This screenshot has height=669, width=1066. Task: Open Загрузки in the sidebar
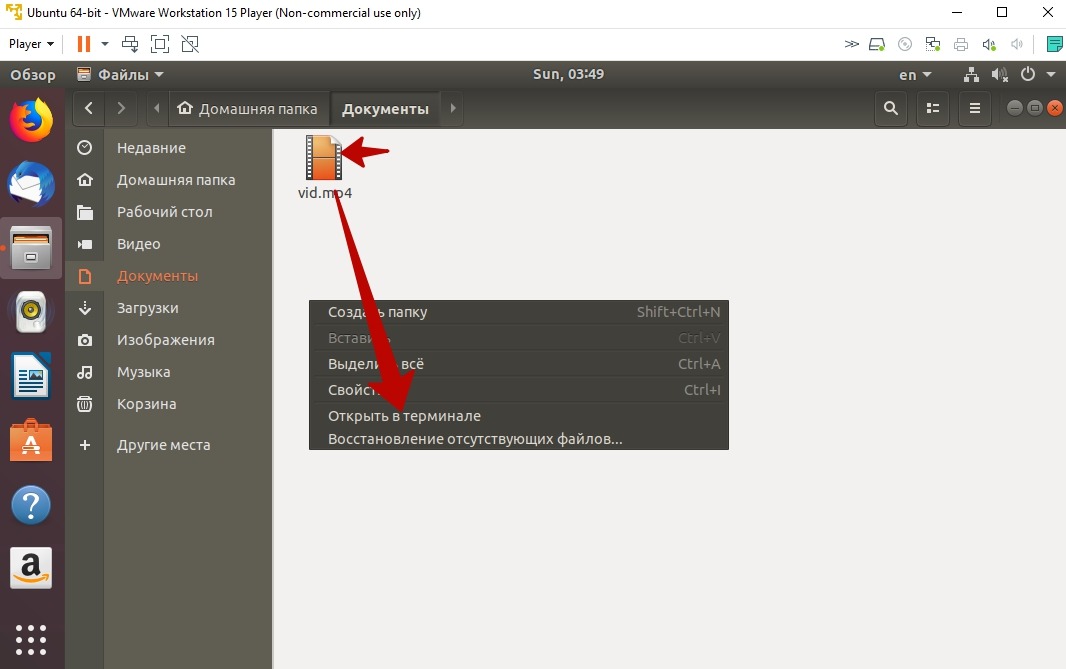tap(147, 308)
